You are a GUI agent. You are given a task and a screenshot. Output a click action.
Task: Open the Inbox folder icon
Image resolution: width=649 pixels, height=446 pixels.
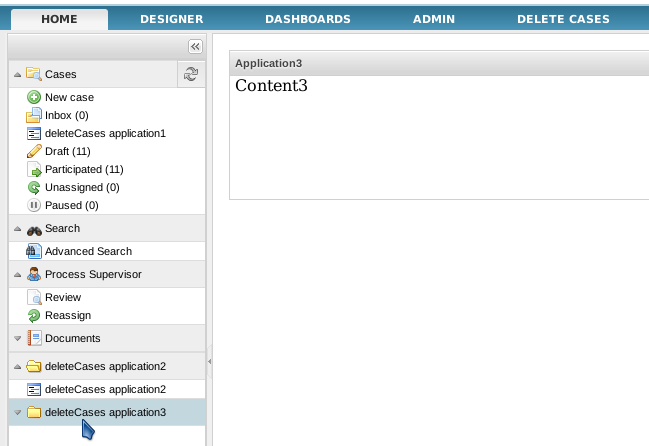(34, 115)
